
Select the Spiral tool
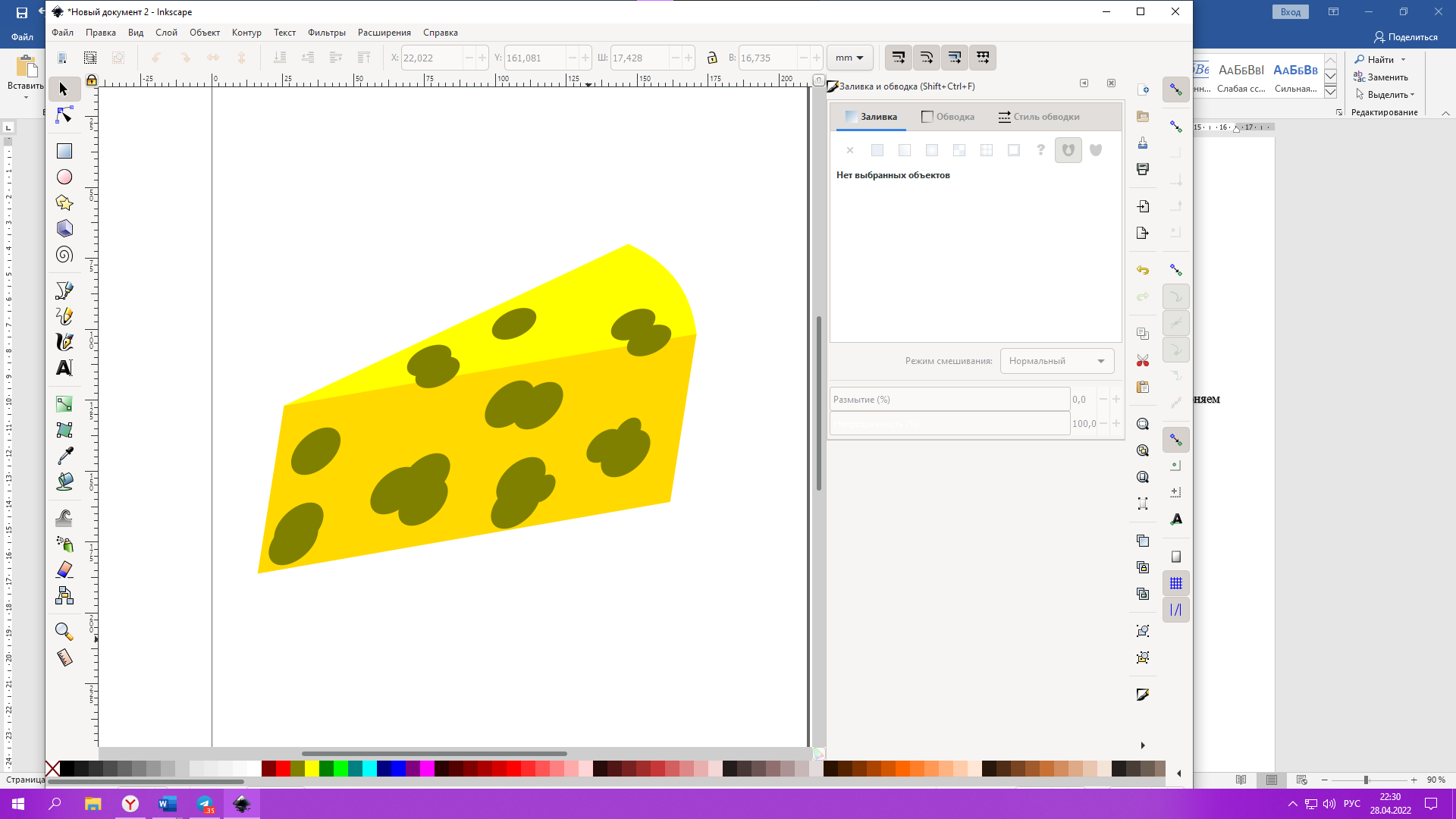click(64, 254)
